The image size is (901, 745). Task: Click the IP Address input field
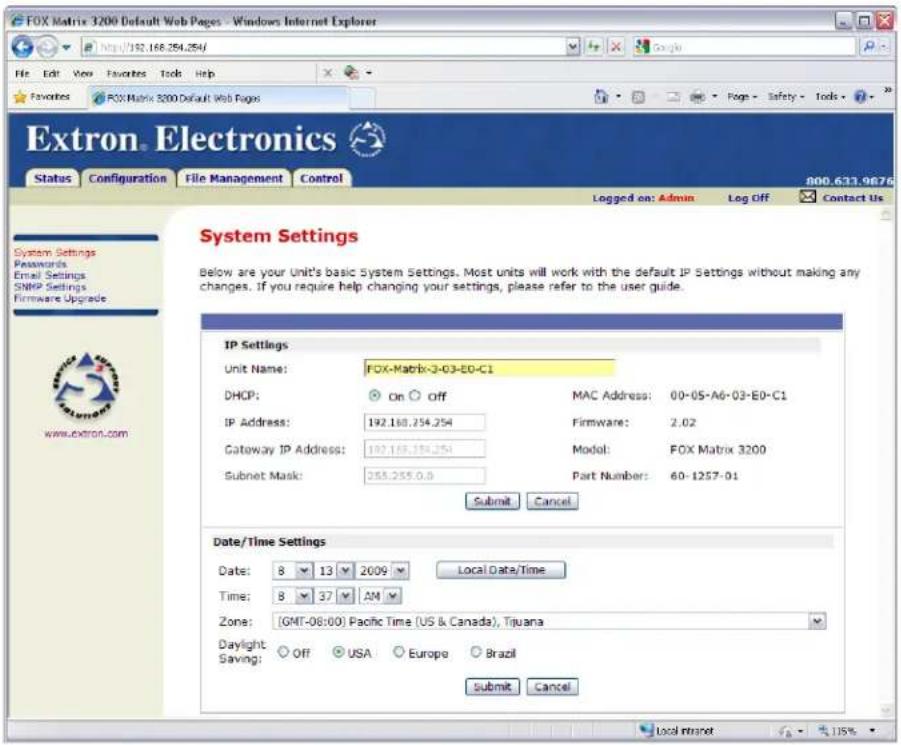(425, 422)
